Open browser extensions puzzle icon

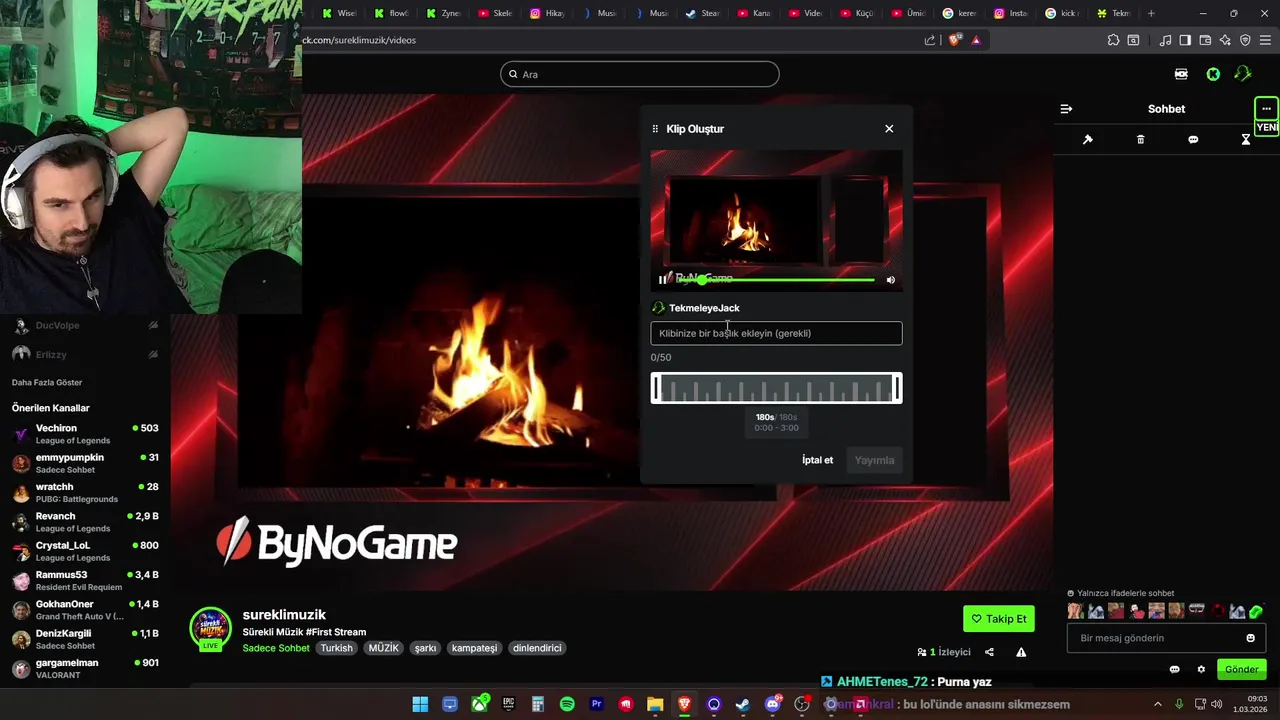pos(1113,40)
